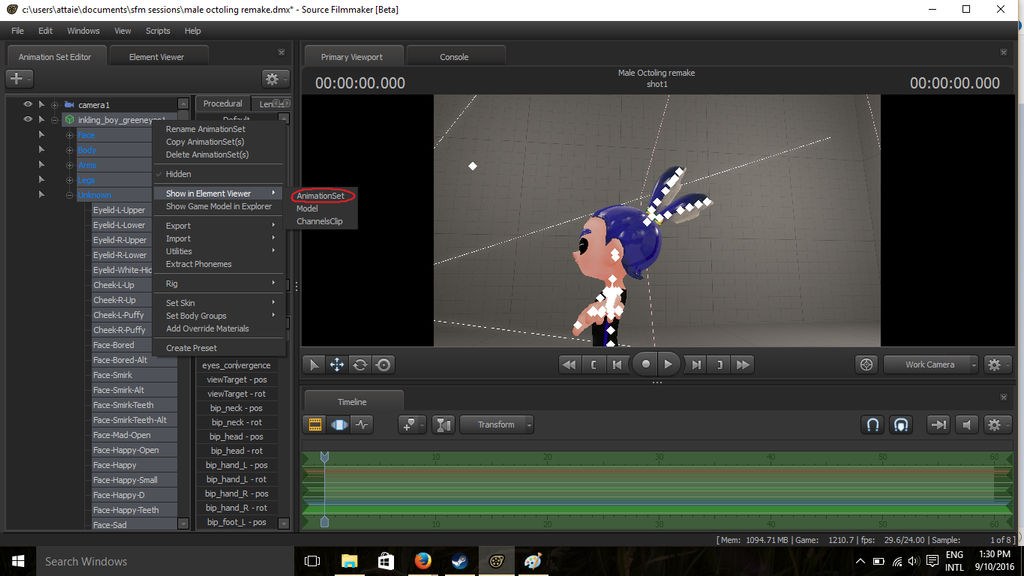This screenshot has height=576, width=1024.
Task: Open the Export submenu
Action: pyautogui.click(x=219, y=225)
